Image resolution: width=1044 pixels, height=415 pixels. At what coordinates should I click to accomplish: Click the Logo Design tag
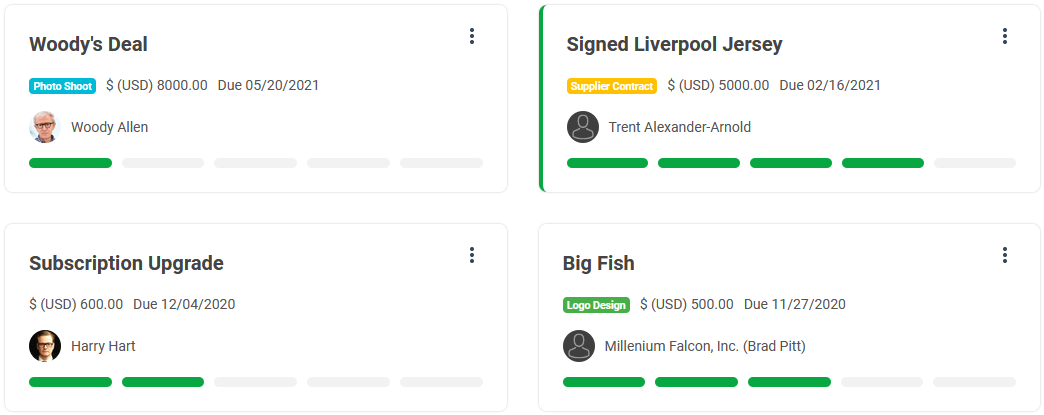[x=596, y=305]
